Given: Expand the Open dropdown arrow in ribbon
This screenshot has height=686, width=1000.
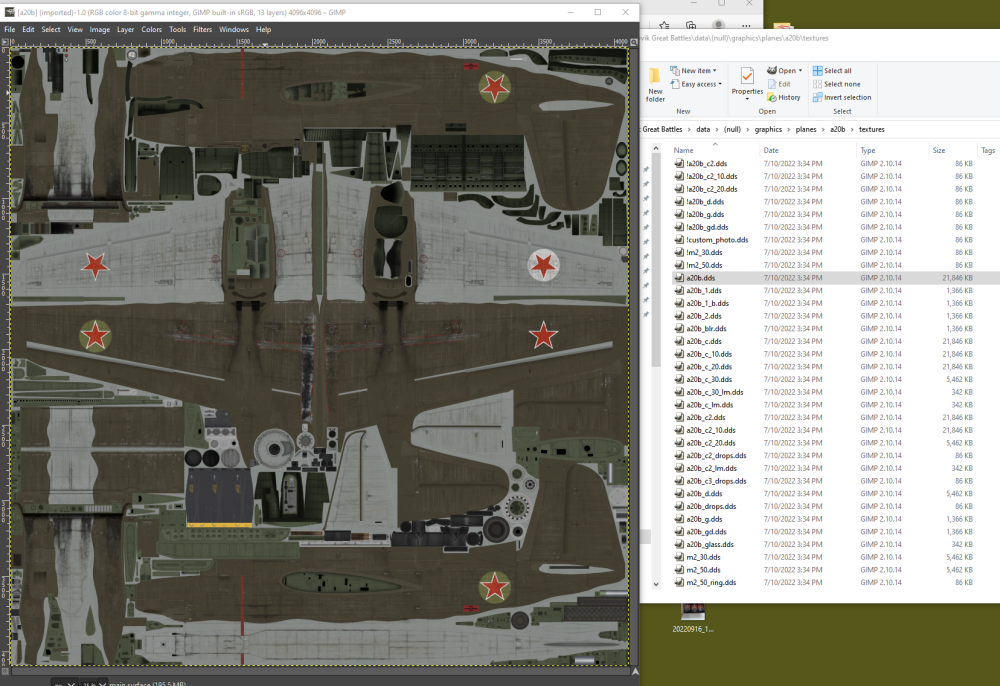Looking at the screenshot, I should point(800,71).
